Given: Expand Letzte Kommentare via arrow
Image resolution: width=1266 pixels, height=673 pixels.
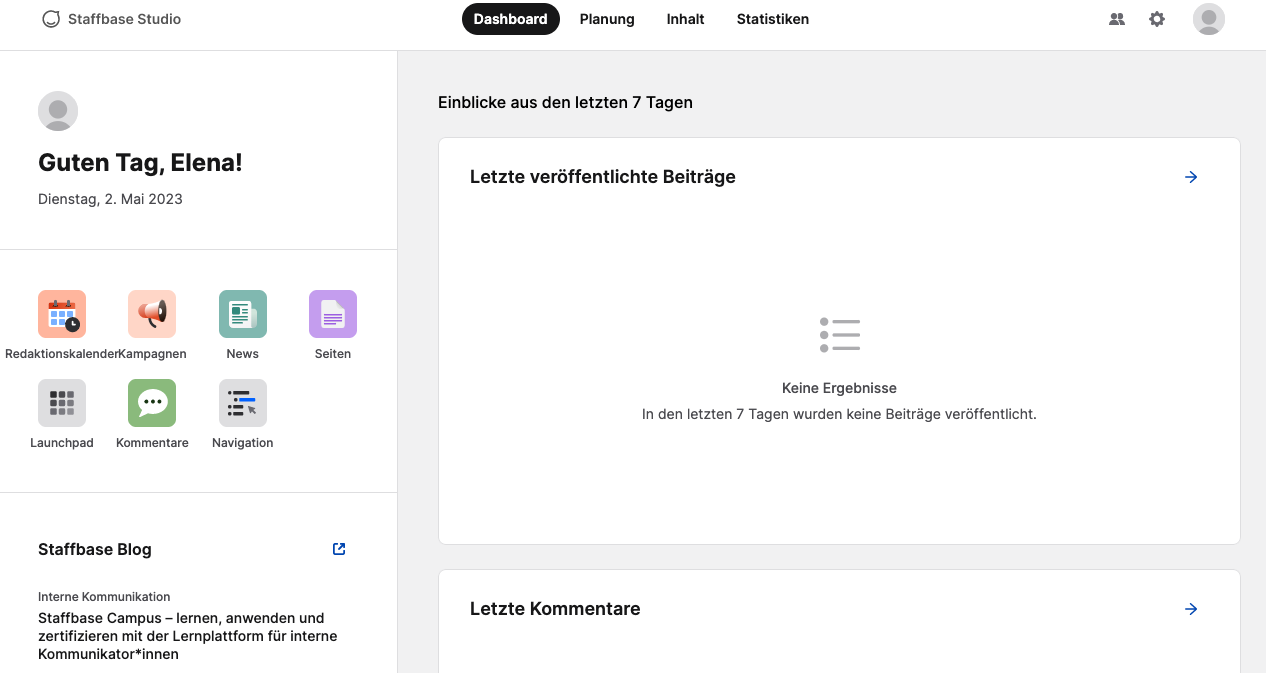Looking at the screenshot, I should pyautogui.click(x=1191, y=609).
